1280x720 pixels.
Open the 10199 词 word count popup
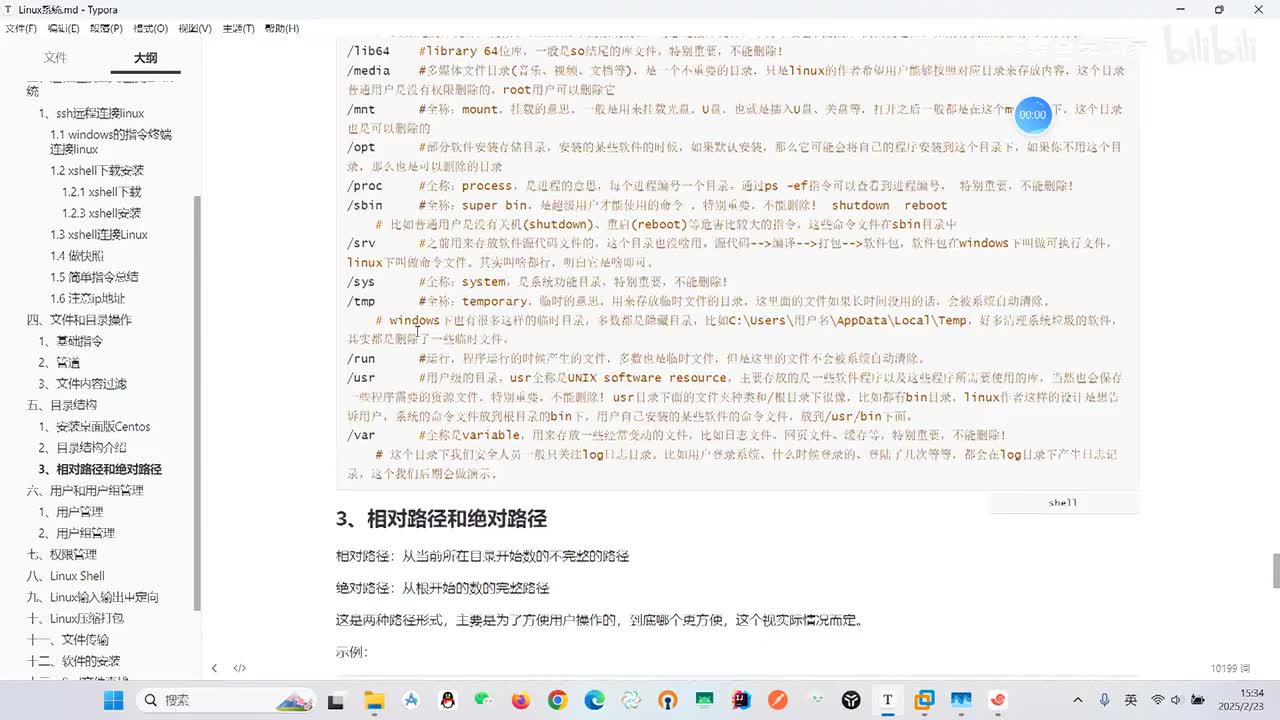point(1230,668)
